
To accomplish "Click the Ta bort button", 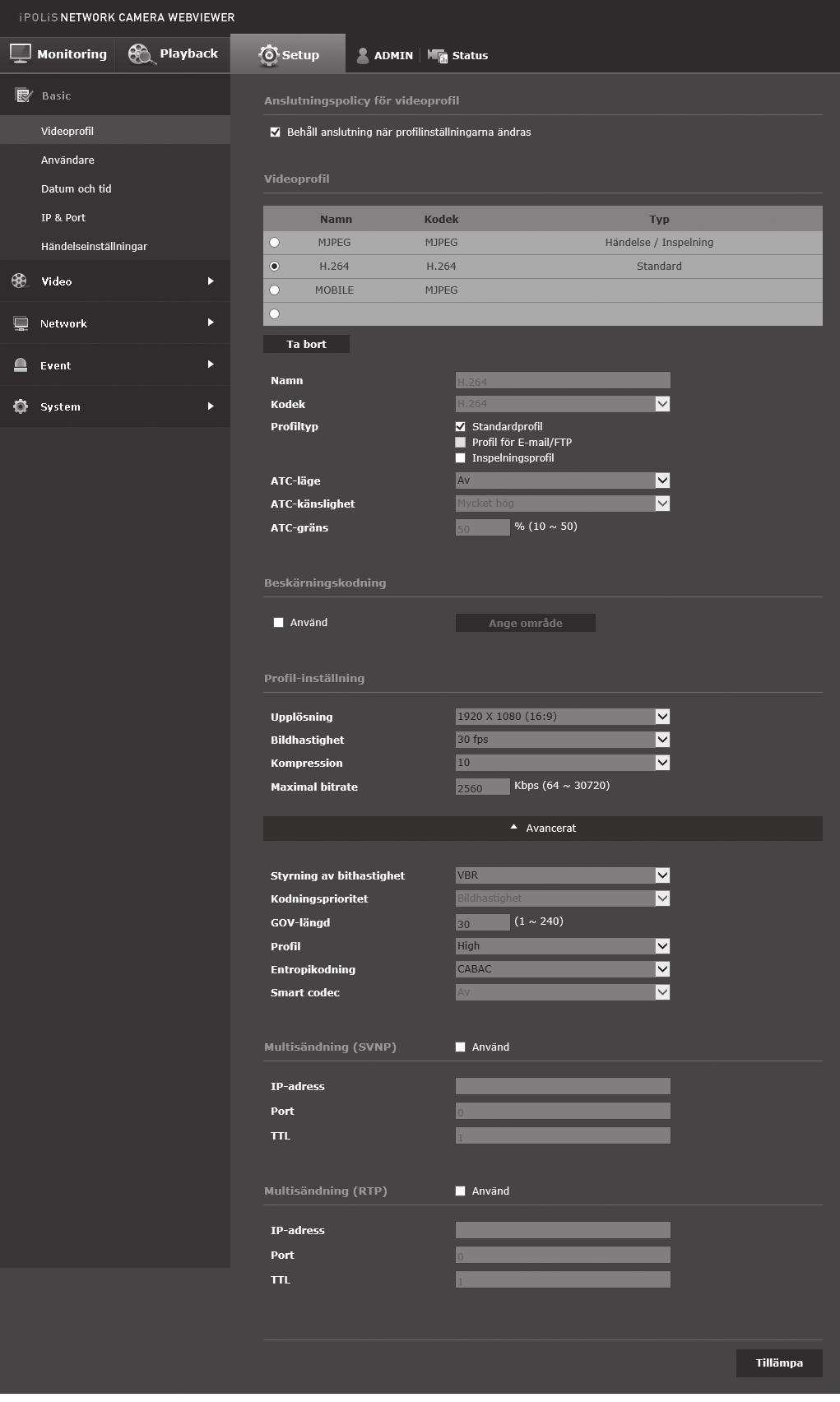I will pyautogui.click(x=306, y=345).
